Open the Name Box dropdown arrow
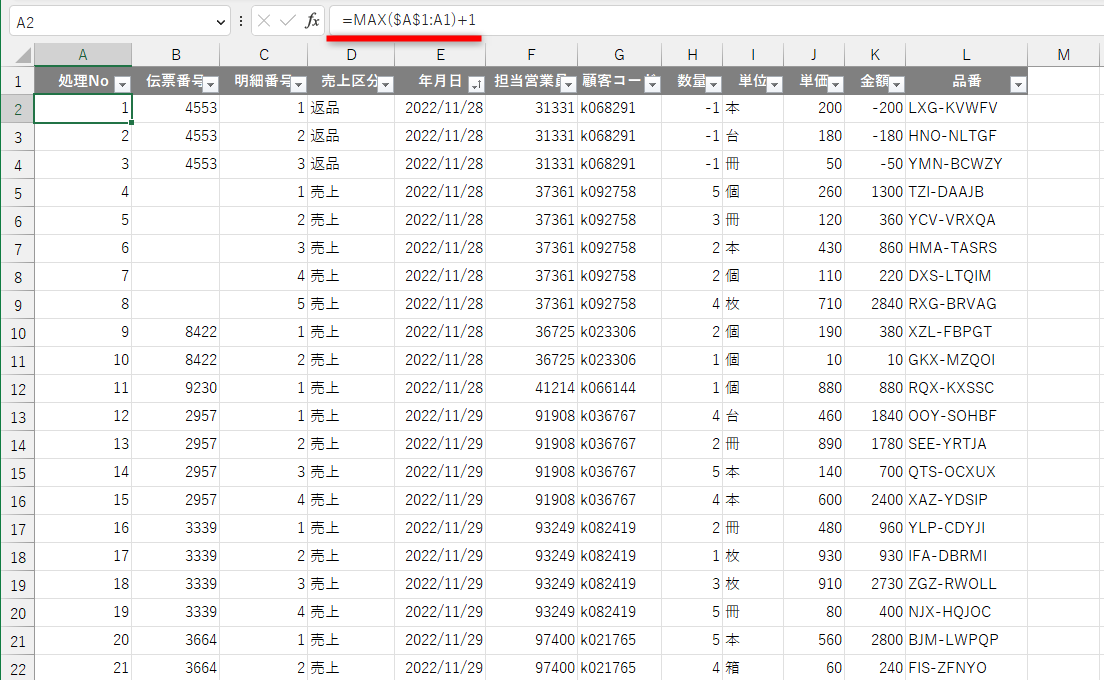 click(x=220, y=22)
